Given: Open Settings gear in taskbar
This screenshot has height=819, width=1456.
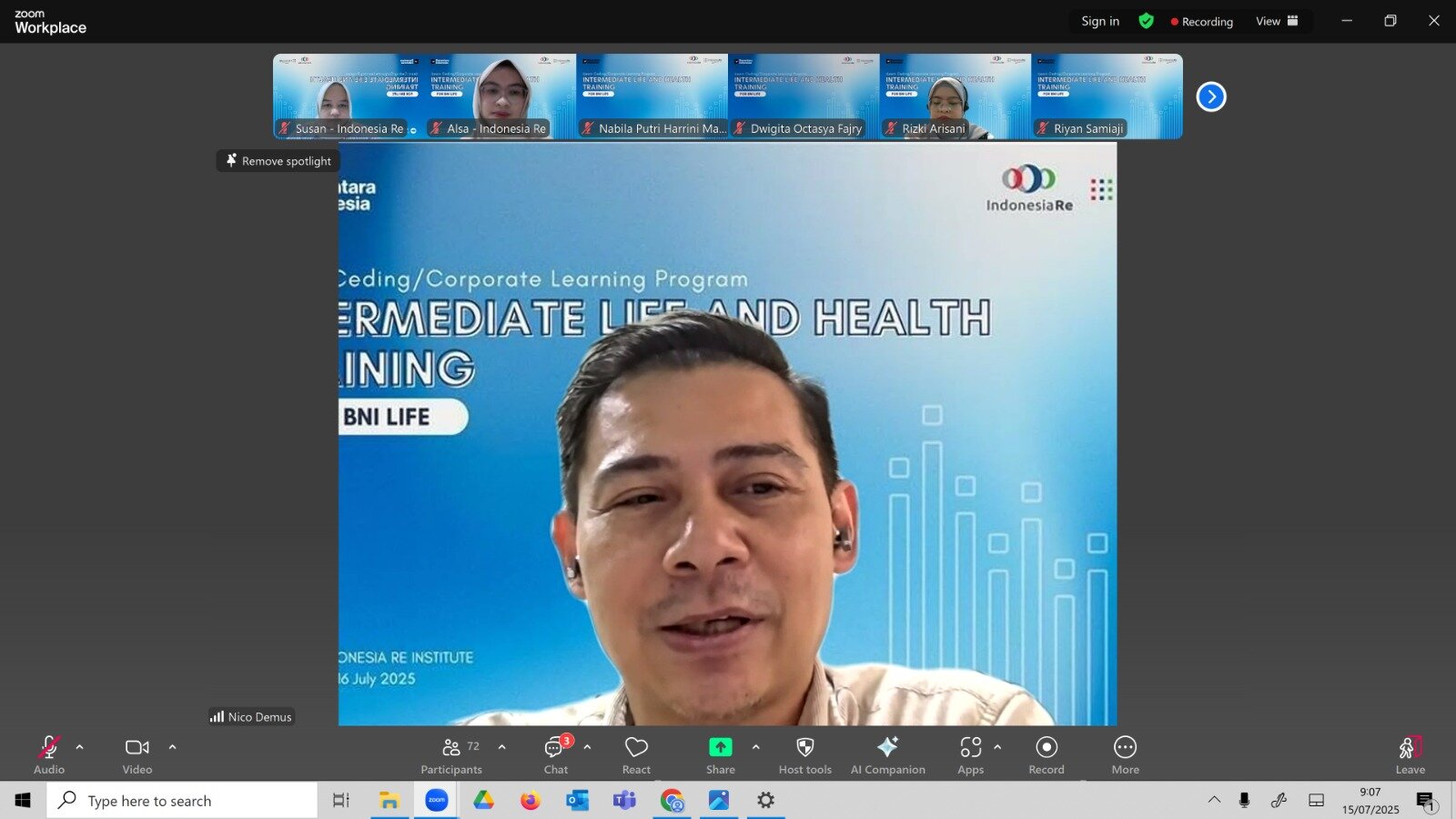Looking at the screenshot, I should coord(766,801).
